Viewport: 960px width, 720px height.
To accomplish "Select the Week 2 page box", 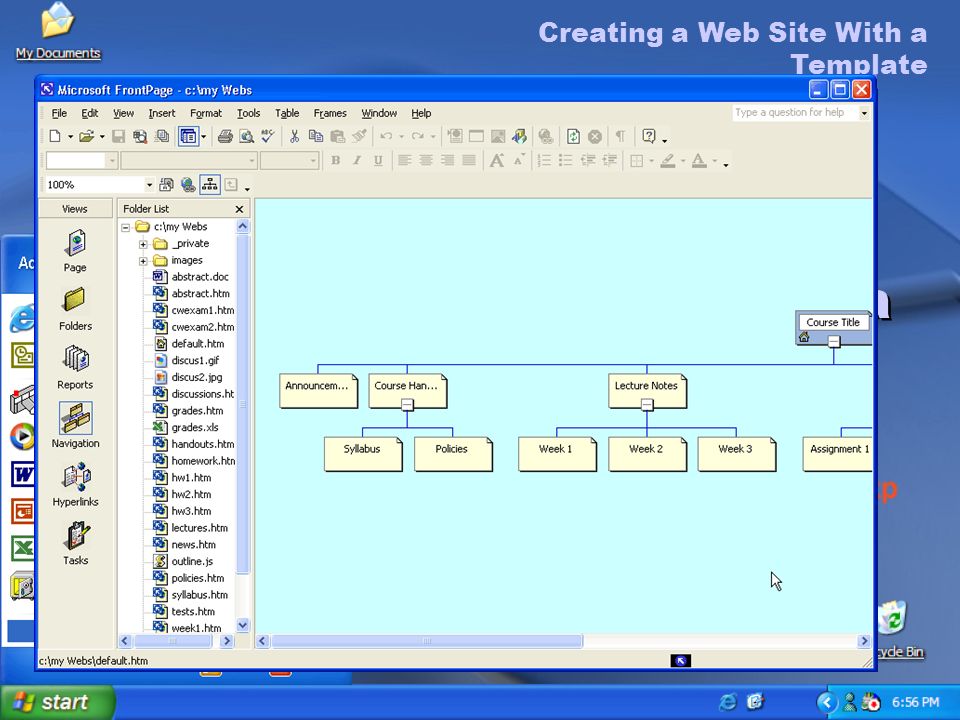I will pyautogui.click(x=647, y=454).
